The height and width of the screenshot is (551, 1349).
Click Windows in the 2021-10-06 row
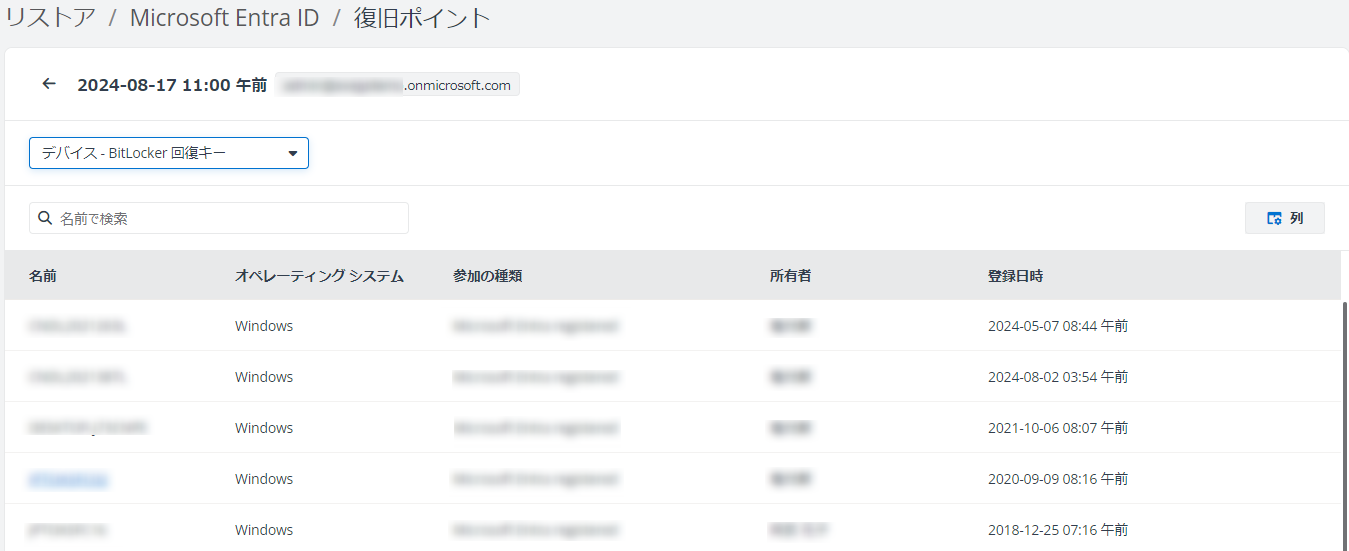[x=264, y=428]
